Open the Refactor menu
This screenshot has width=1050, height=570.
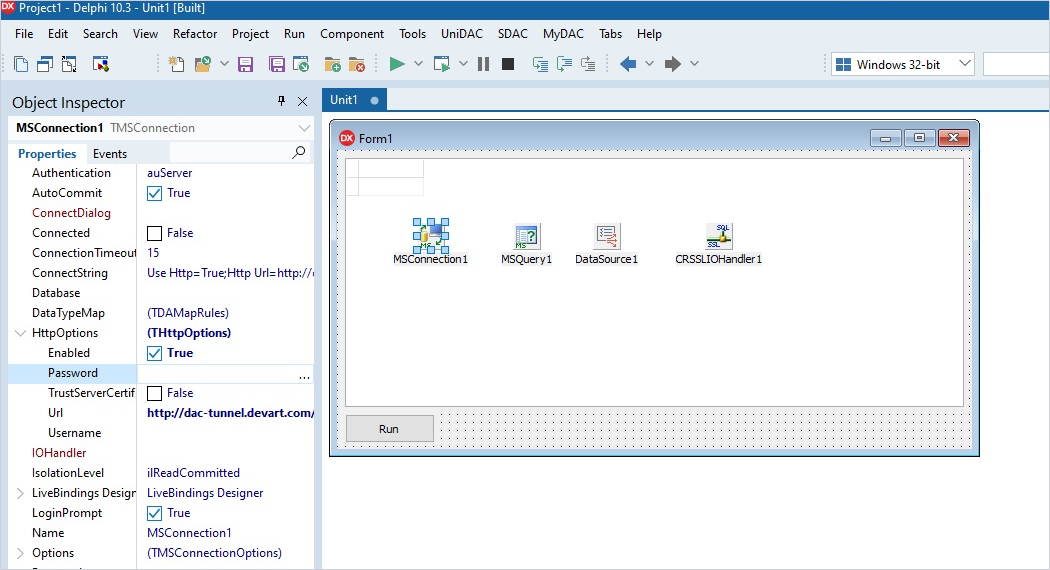click(x=195, y=33)
